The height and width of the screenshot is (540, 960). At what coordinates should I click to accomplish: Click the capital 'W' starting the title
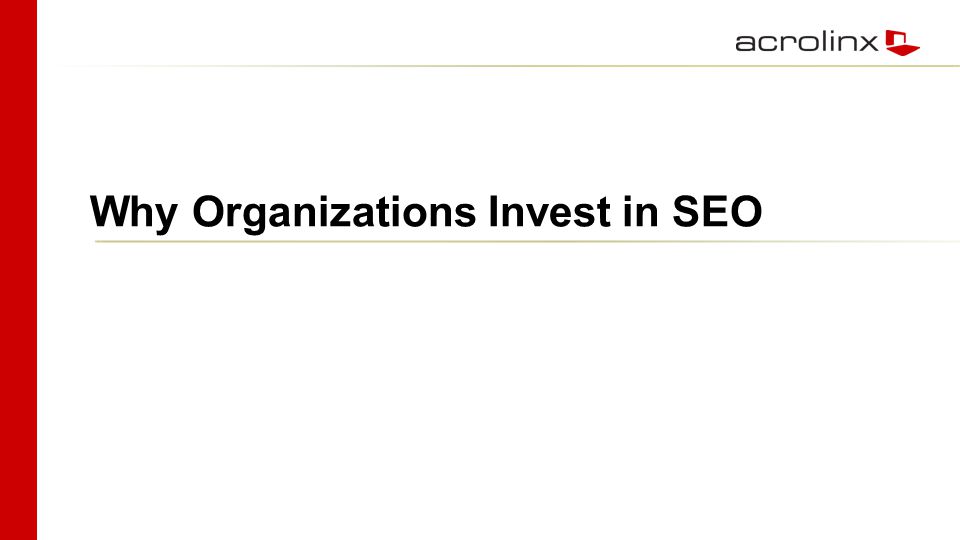point(111,211)
